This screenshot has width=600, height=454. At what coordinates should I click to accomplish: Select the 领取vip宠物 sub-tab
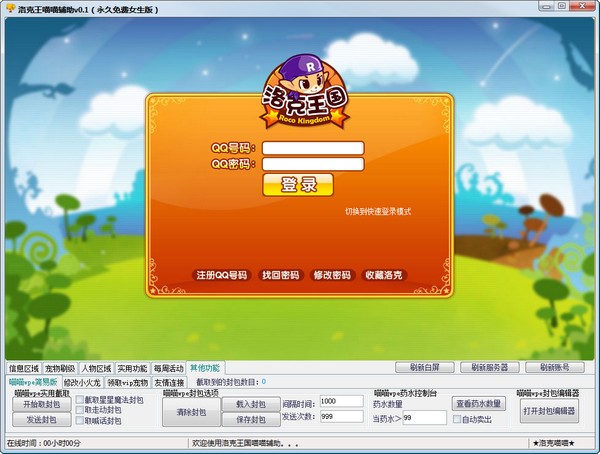tap(127, 382)
